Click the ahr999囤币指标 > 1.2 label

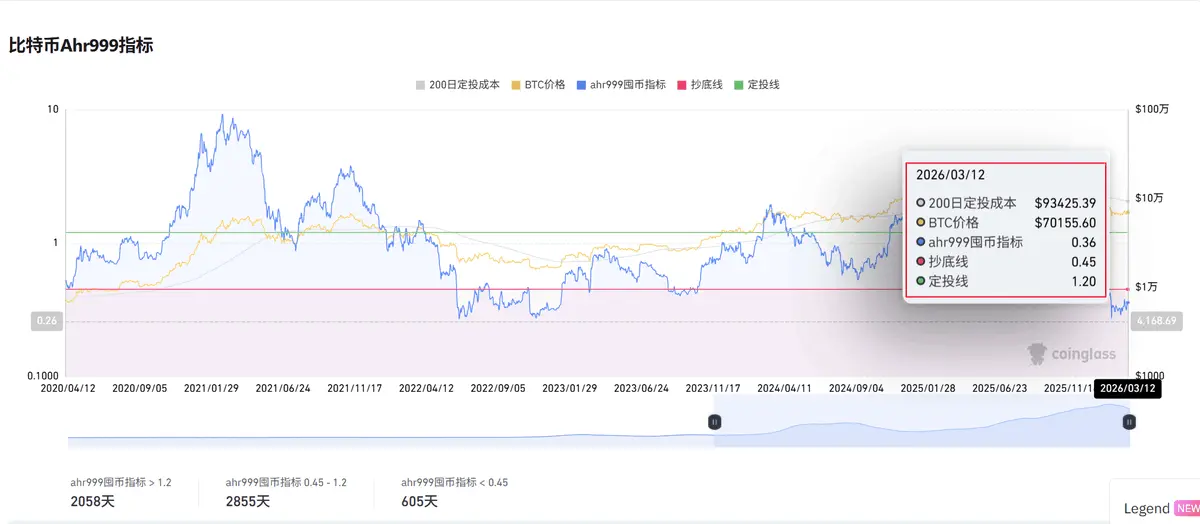coord(121,482)
